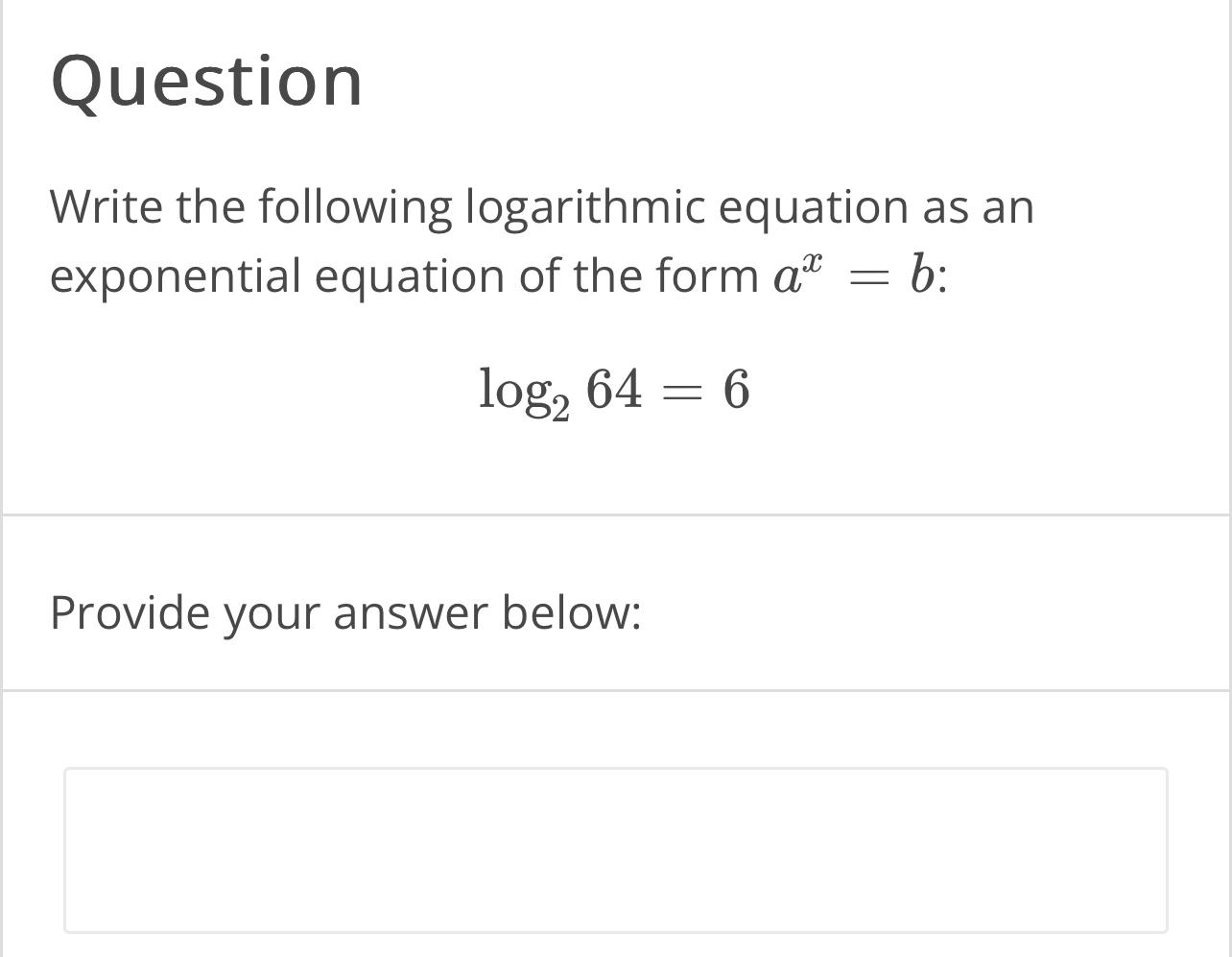Click the right edge of the answer box
Viewport: 1232px width, 957px height.
(x=1167, y=849)
